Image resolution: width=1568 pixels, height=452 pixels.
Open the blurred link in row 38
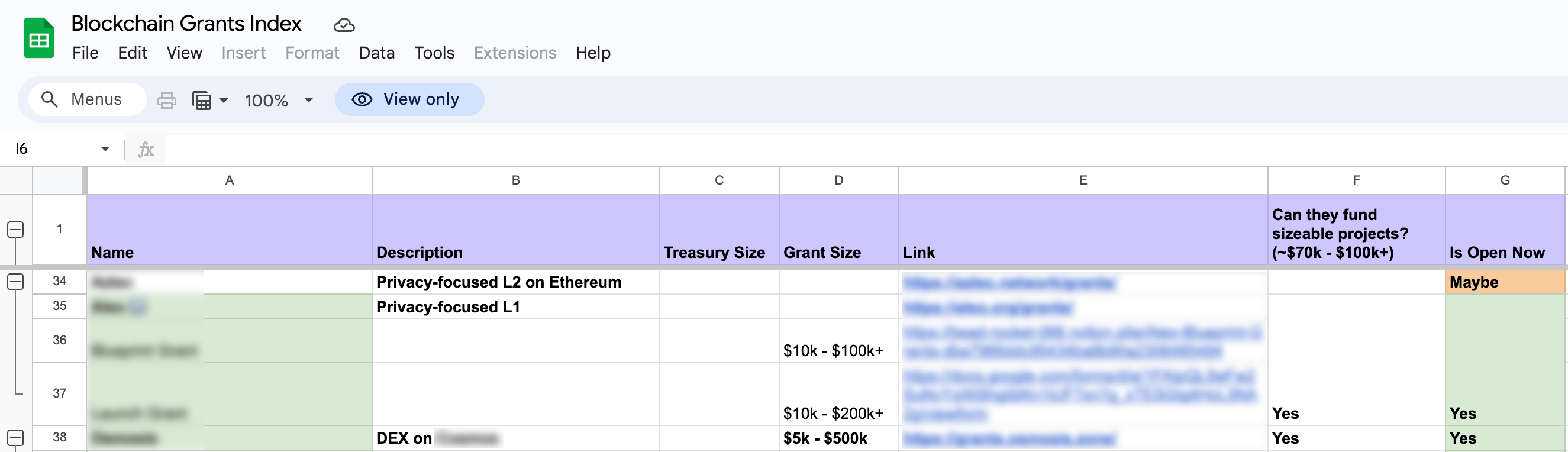[1009, 438]
